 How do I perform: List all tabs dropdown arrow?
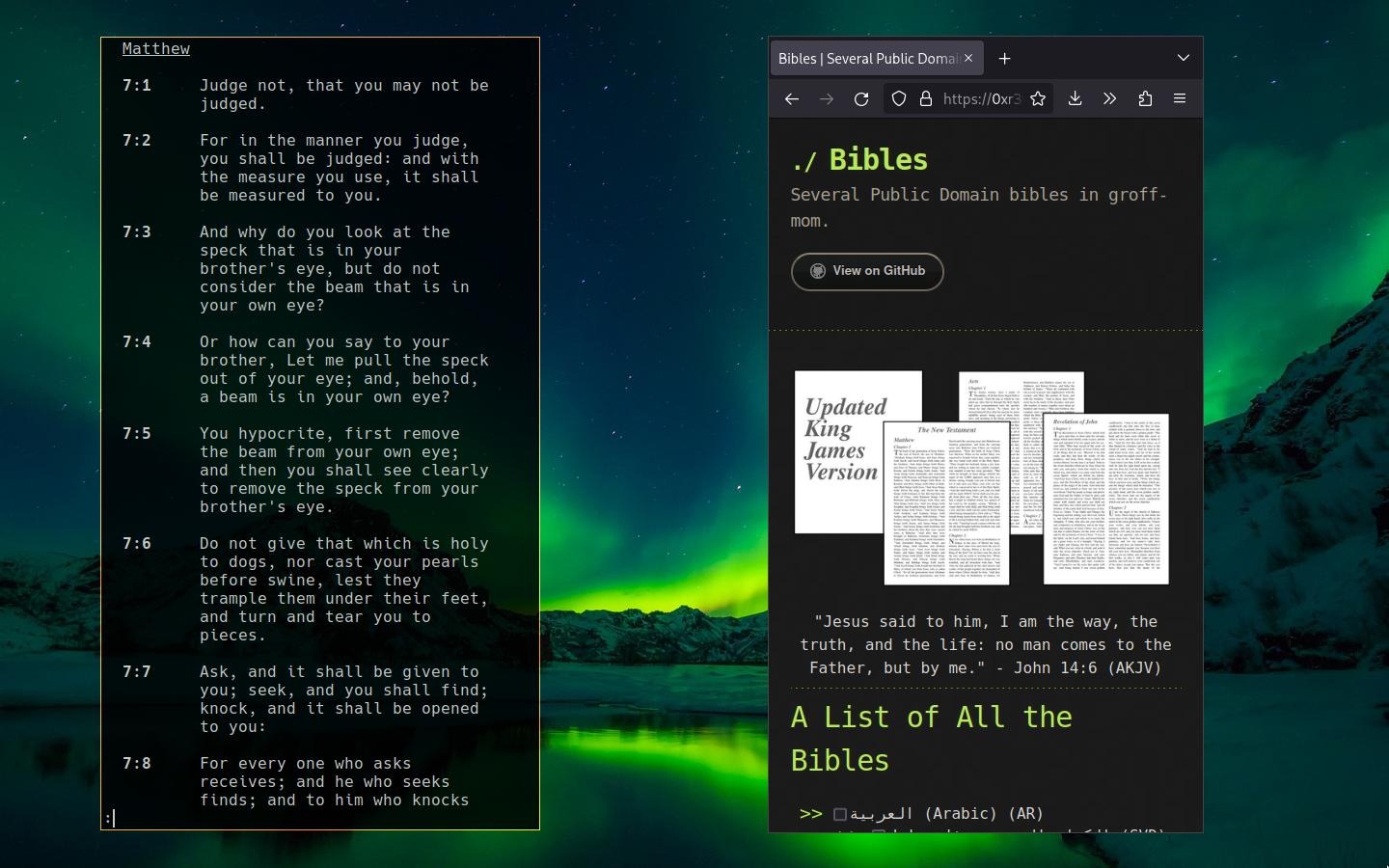1184,58
